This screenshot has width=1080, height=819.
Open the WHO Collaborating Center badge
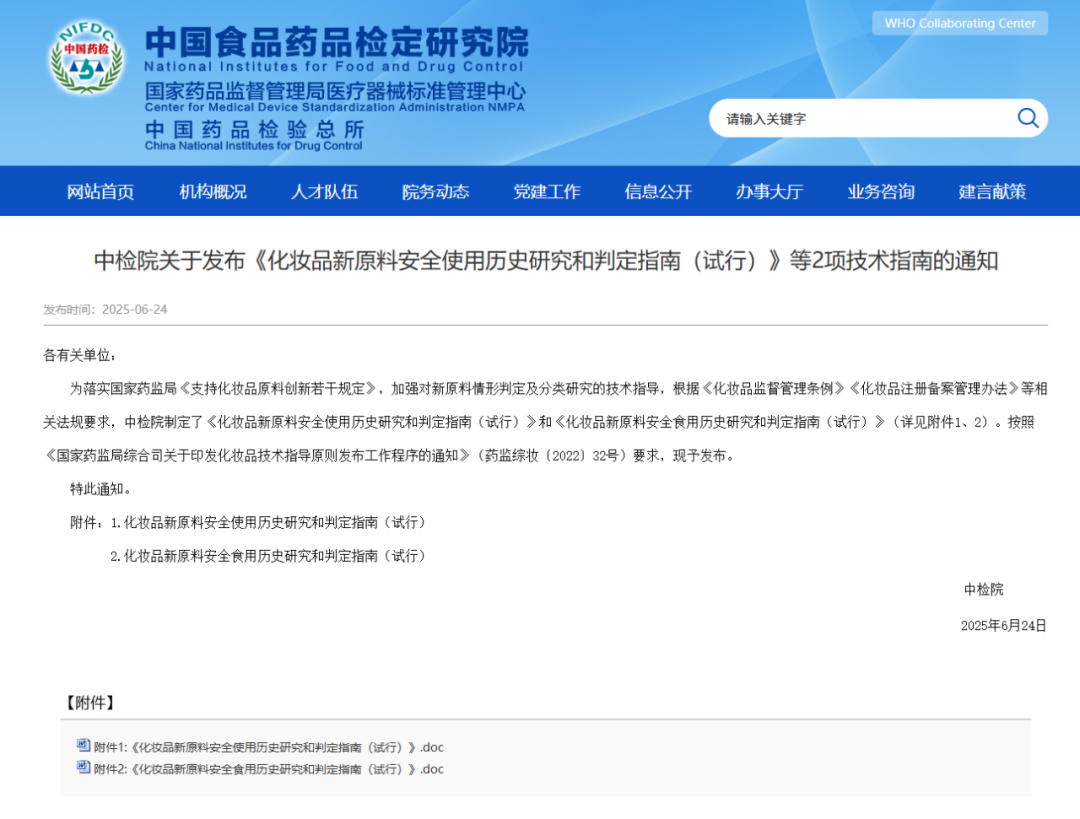pos(959,23)
